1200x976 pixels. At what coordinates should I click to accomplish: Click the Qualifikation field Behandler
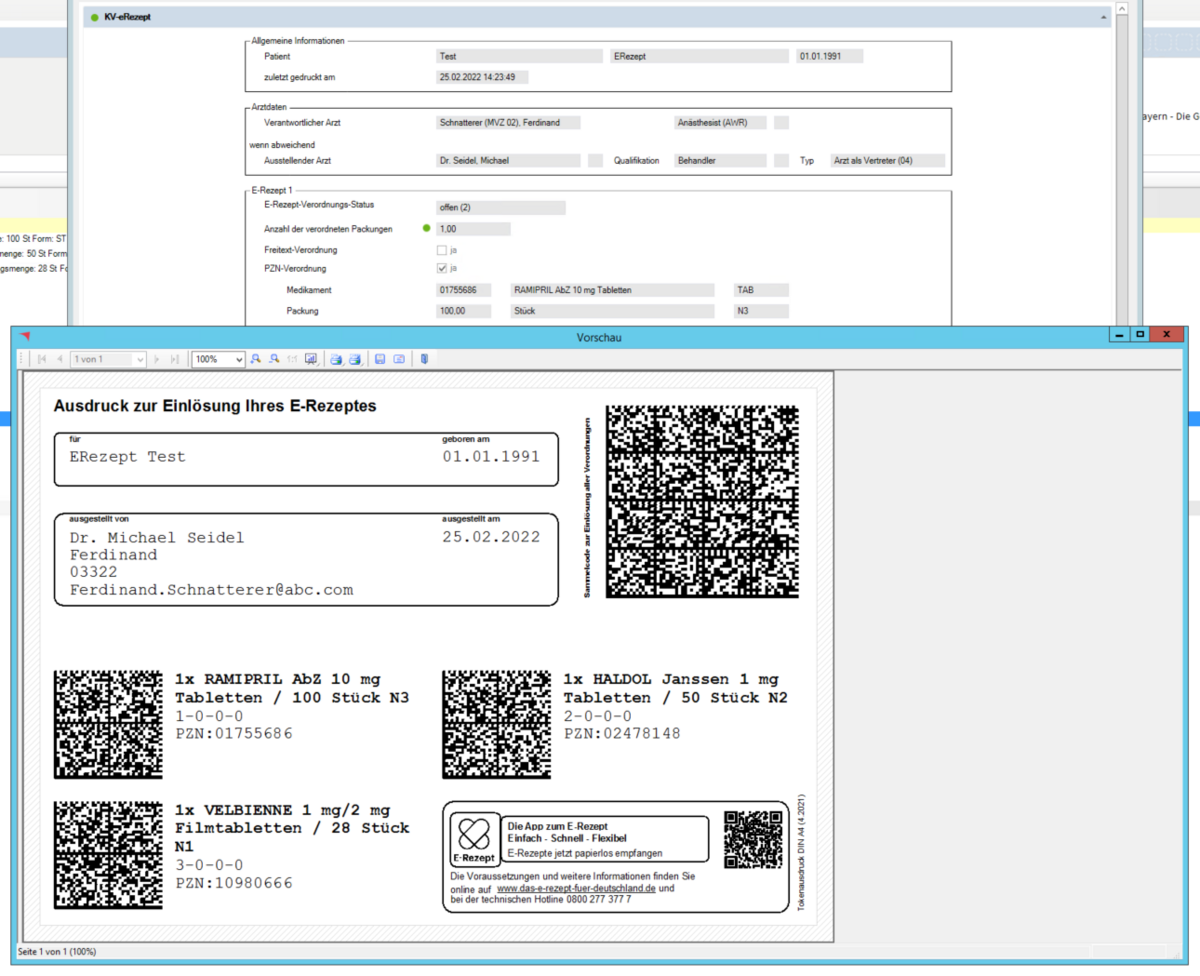click(720, 160)
